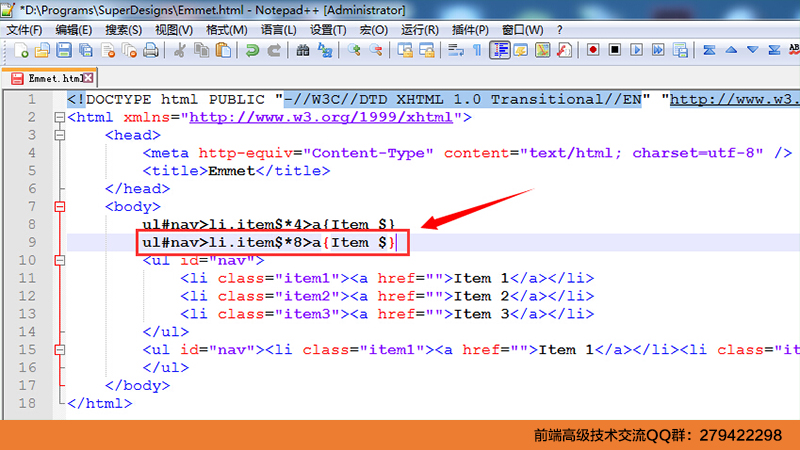Toggle word wrap toolbar button

455,50
